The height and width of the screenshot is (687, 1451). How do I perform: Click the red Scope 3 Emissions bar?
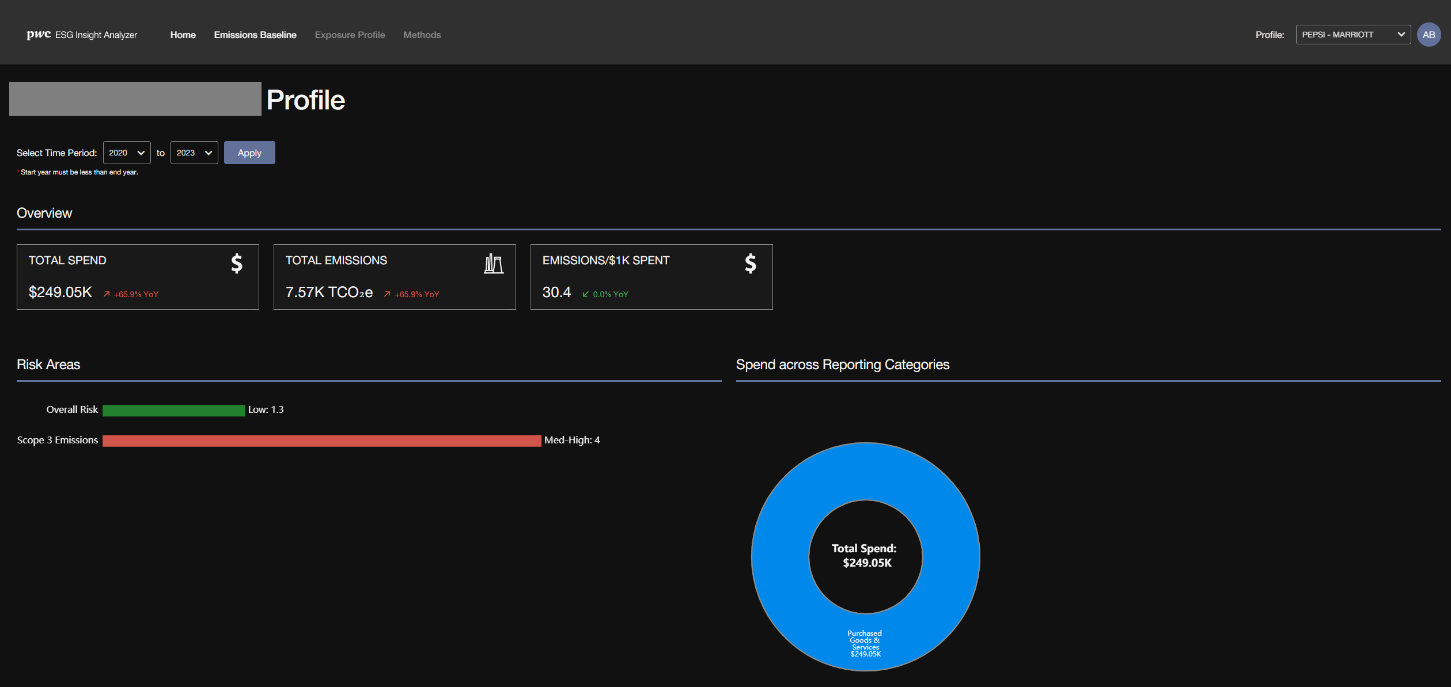(322, 440)
